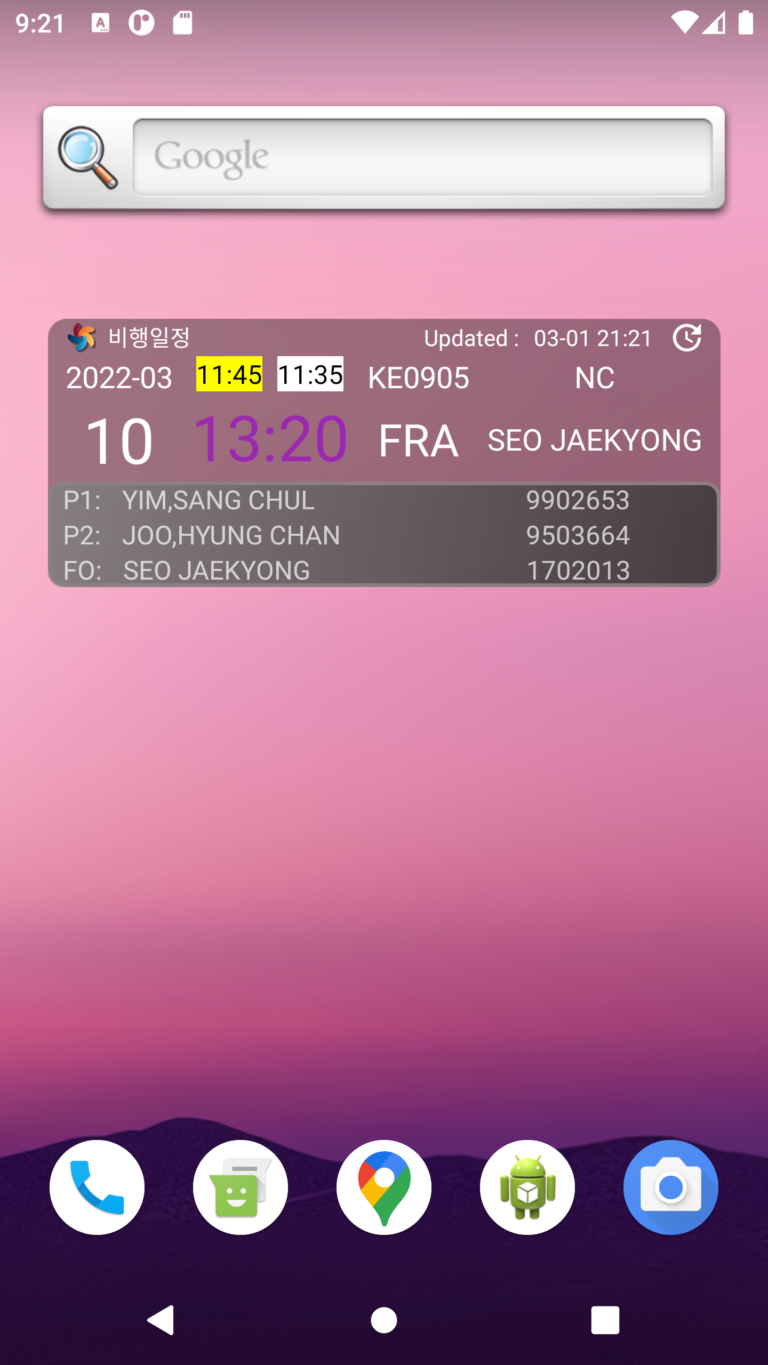Select FO crew row SEO JAEKYONG

383,570
